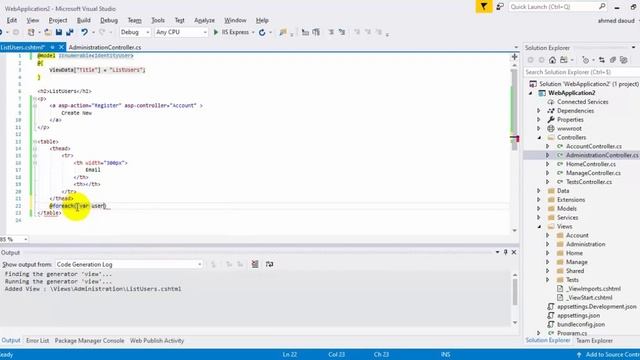Screen dimensions: 640x360
Task: Open the Web Publish Activity tab
Action: coord(157,340)
